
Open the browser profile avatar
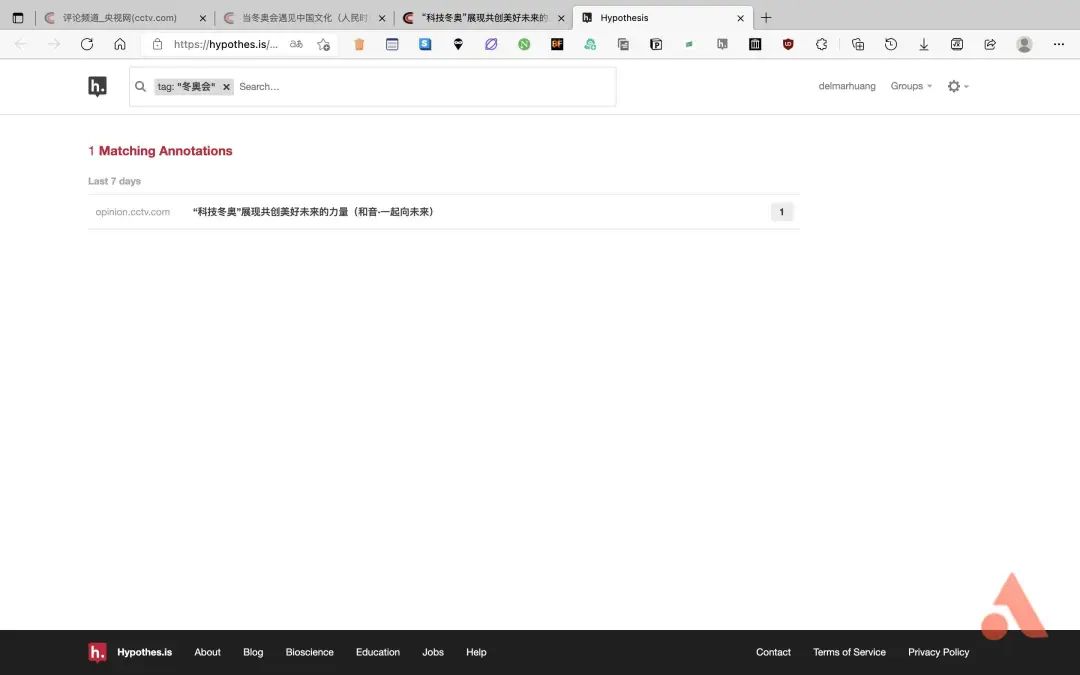click(1024, 44)
